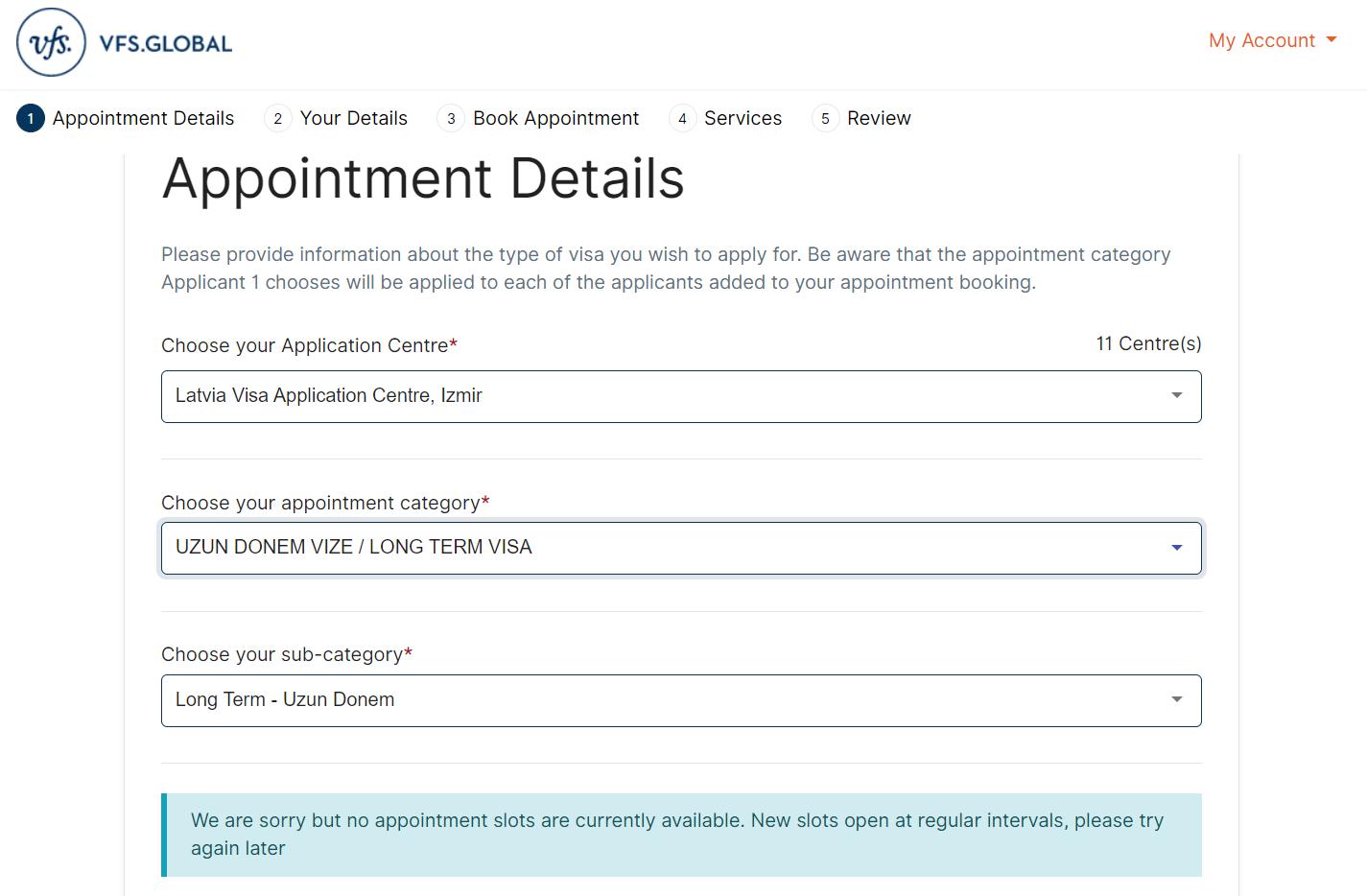The image size is (1367, 896).
Task: Go to the Appointment Details step label
Action: [x=143, y=118]
